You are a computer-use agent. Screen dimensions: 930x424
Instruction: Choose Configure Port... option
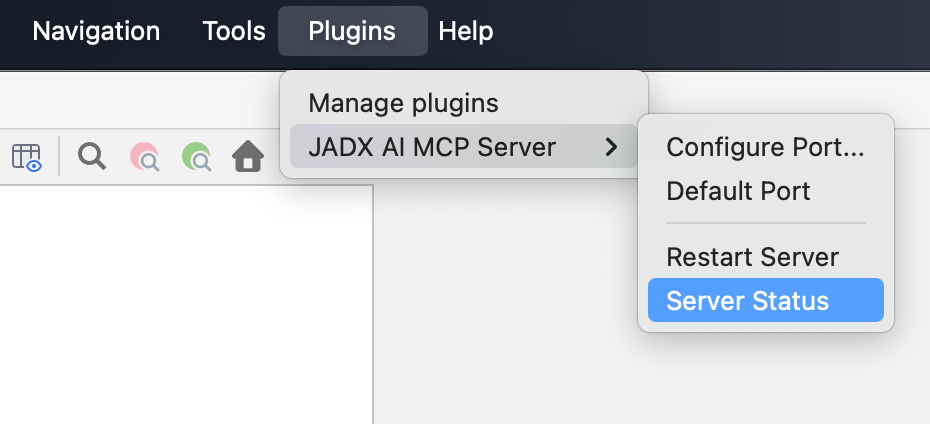pos(765,148)
